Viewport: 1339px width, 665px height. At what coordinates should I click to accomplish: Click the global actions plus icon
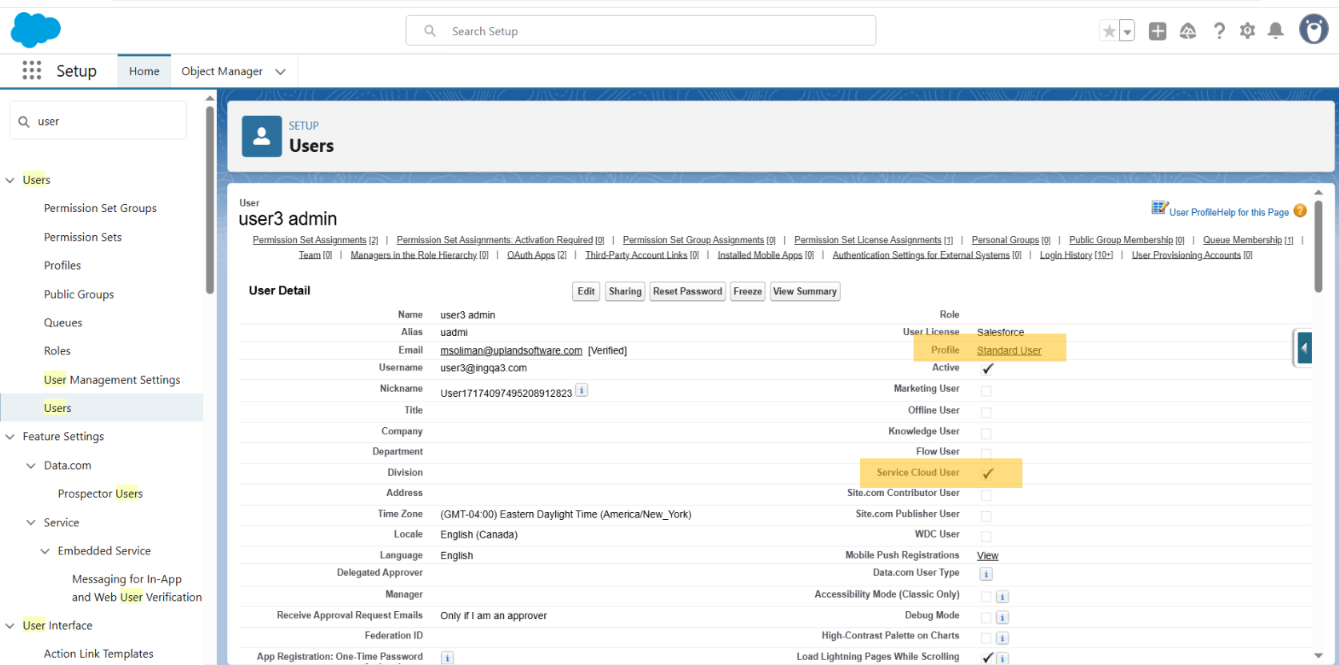tap(1157, 31)
